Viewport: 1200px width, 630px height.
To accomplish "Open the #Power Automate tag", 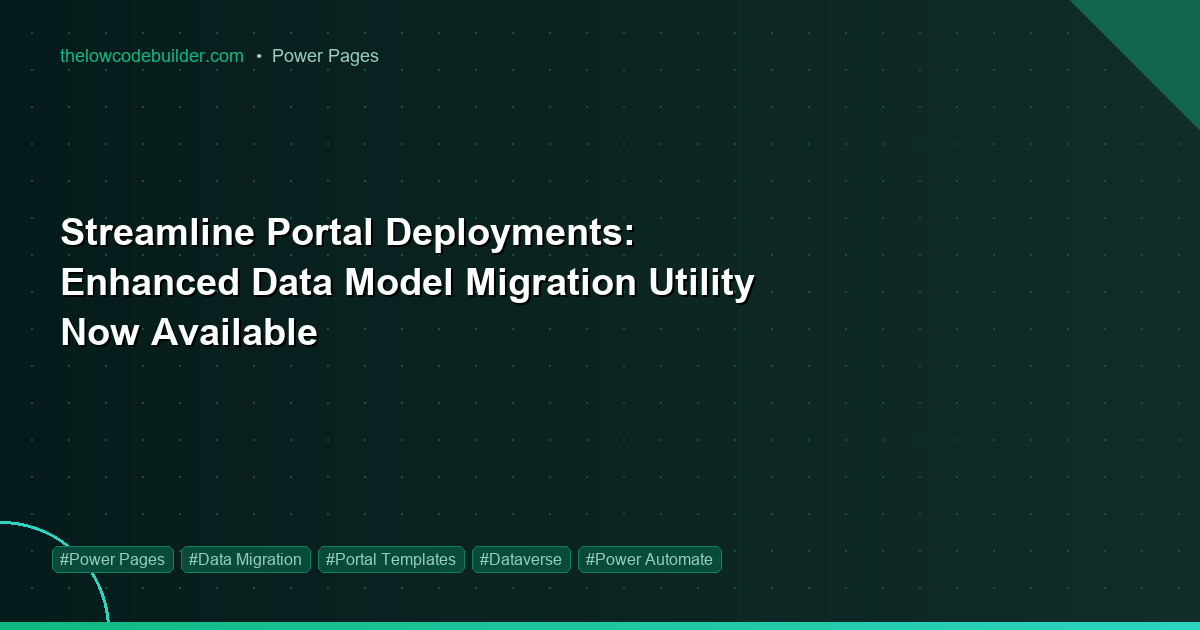I will coord(650,560).
